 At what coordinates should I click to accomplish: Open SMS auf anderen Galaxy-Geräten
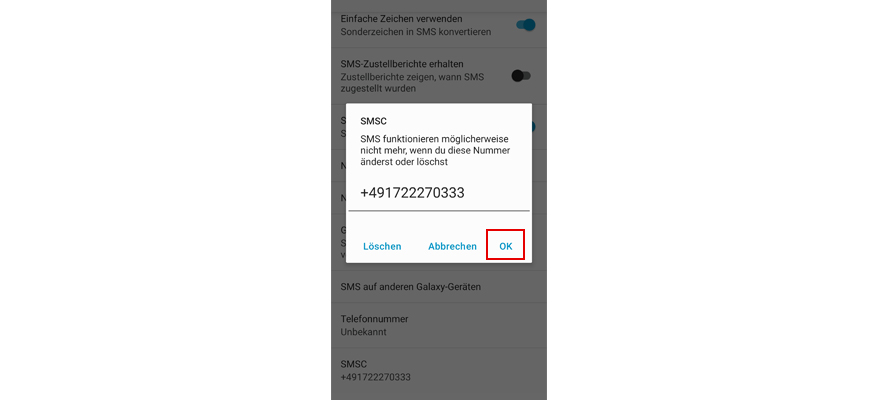click(x=439, y=287)
